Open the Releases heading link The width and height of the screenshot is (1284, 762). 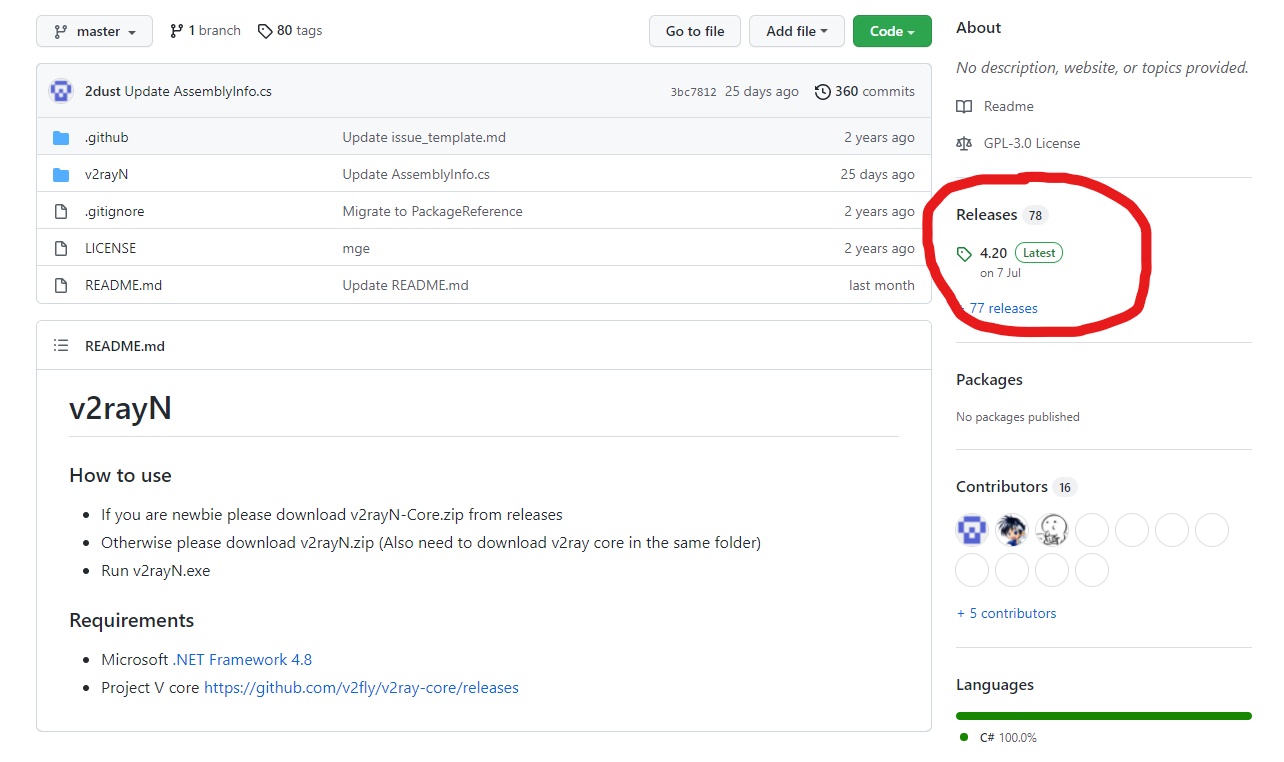pos(986,215)
